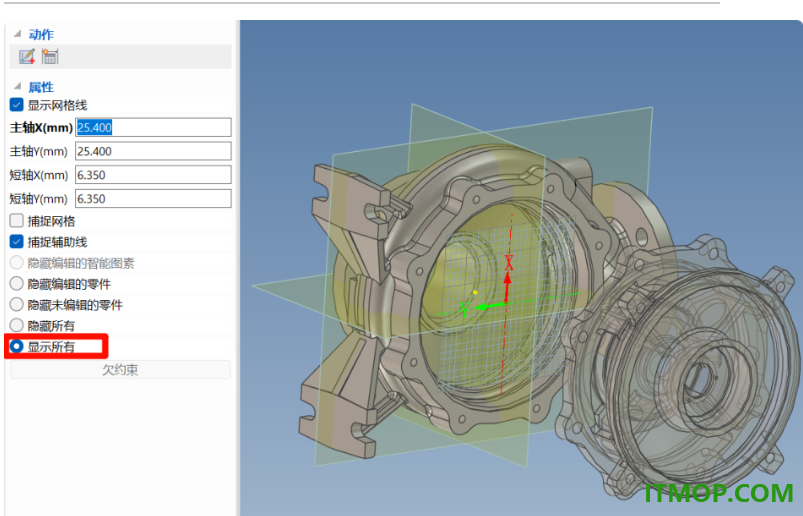Click the green Y axis arrow
803x516 pixels.
[489, 307]
